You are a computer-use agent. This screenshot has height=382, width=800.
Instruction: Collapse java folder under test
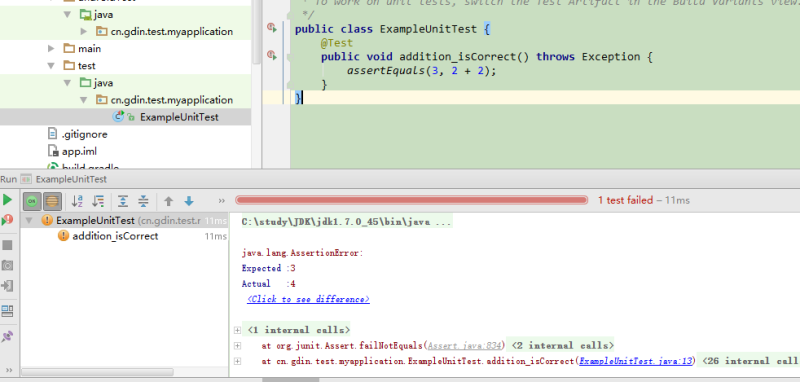68,83
